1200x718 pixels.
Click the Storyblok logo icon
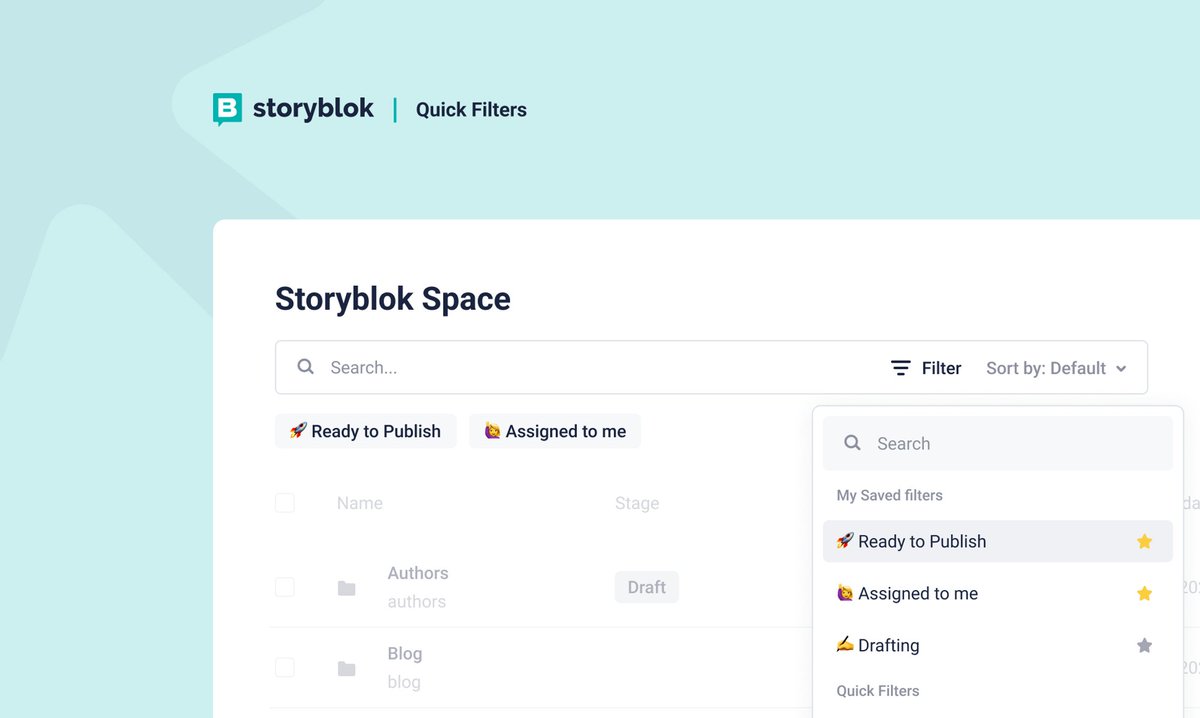point(227,109)
